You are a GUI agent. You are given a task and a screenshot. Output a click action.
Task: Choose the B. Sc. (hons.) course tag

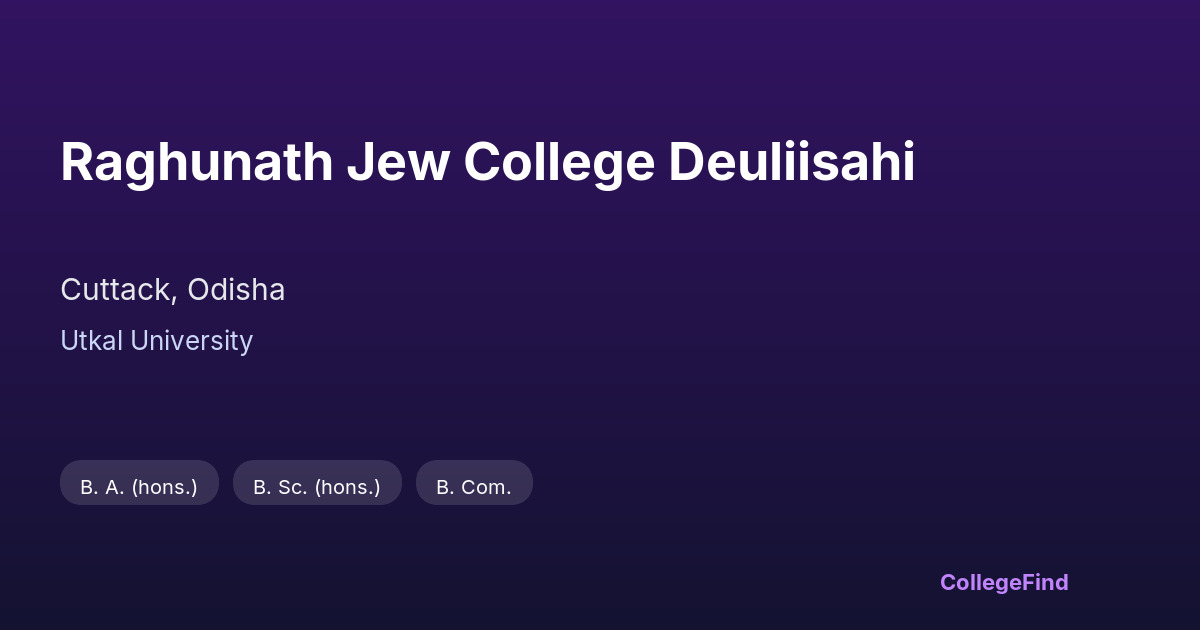[317, 487]
